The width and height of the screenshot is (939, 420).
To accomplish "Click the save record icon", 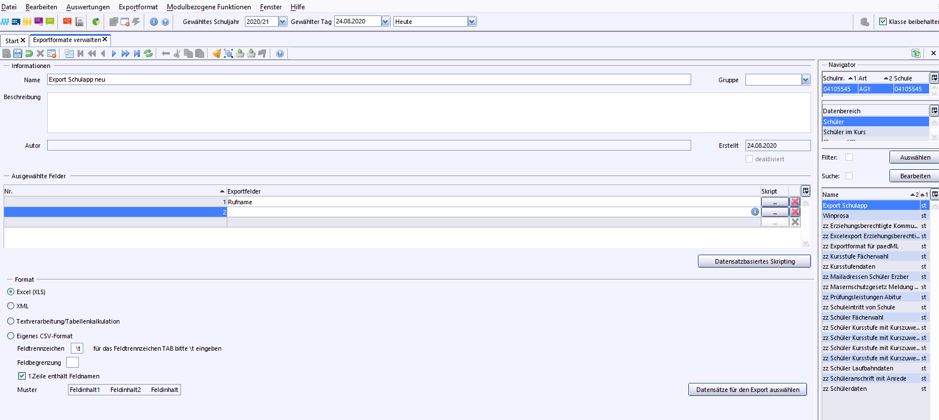I will [x=17, y=53].
